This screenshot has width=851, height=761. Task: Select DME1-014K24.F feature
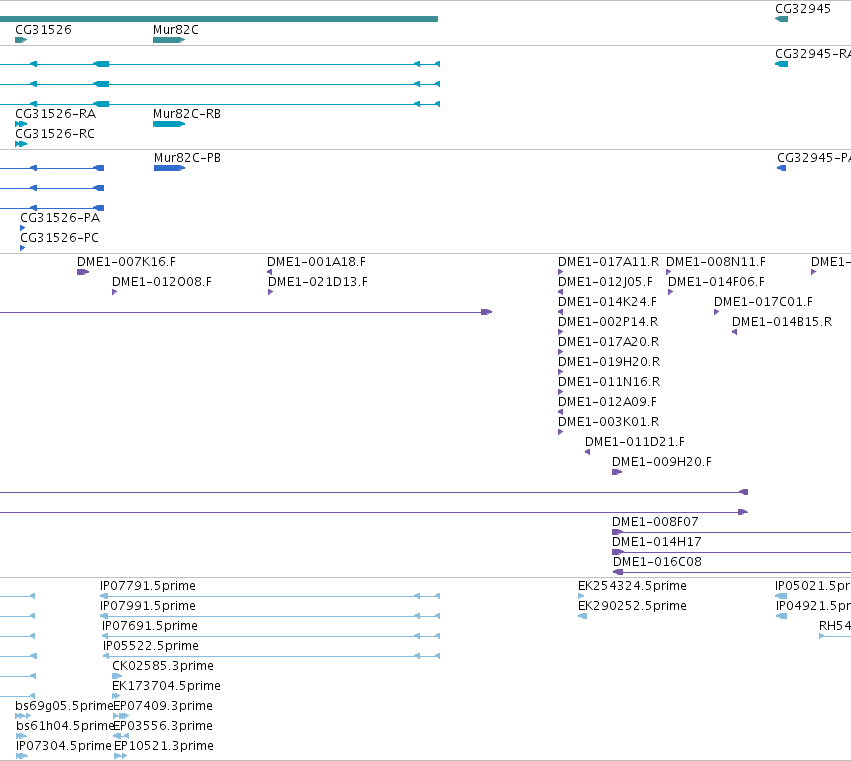coord(561,312)
